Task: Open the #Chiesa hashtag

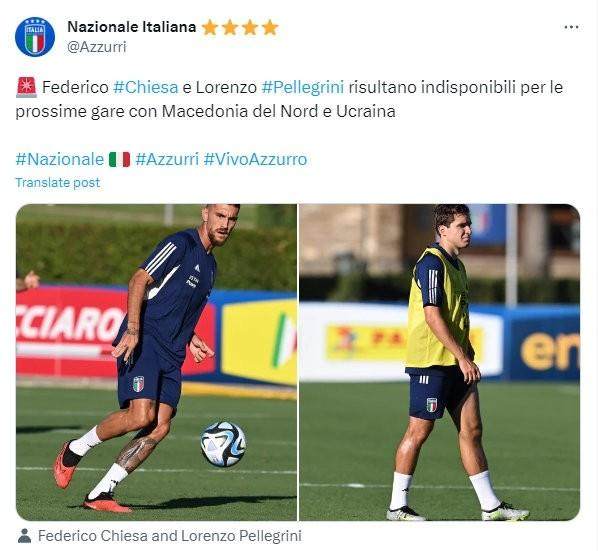Action: point(146,87)
